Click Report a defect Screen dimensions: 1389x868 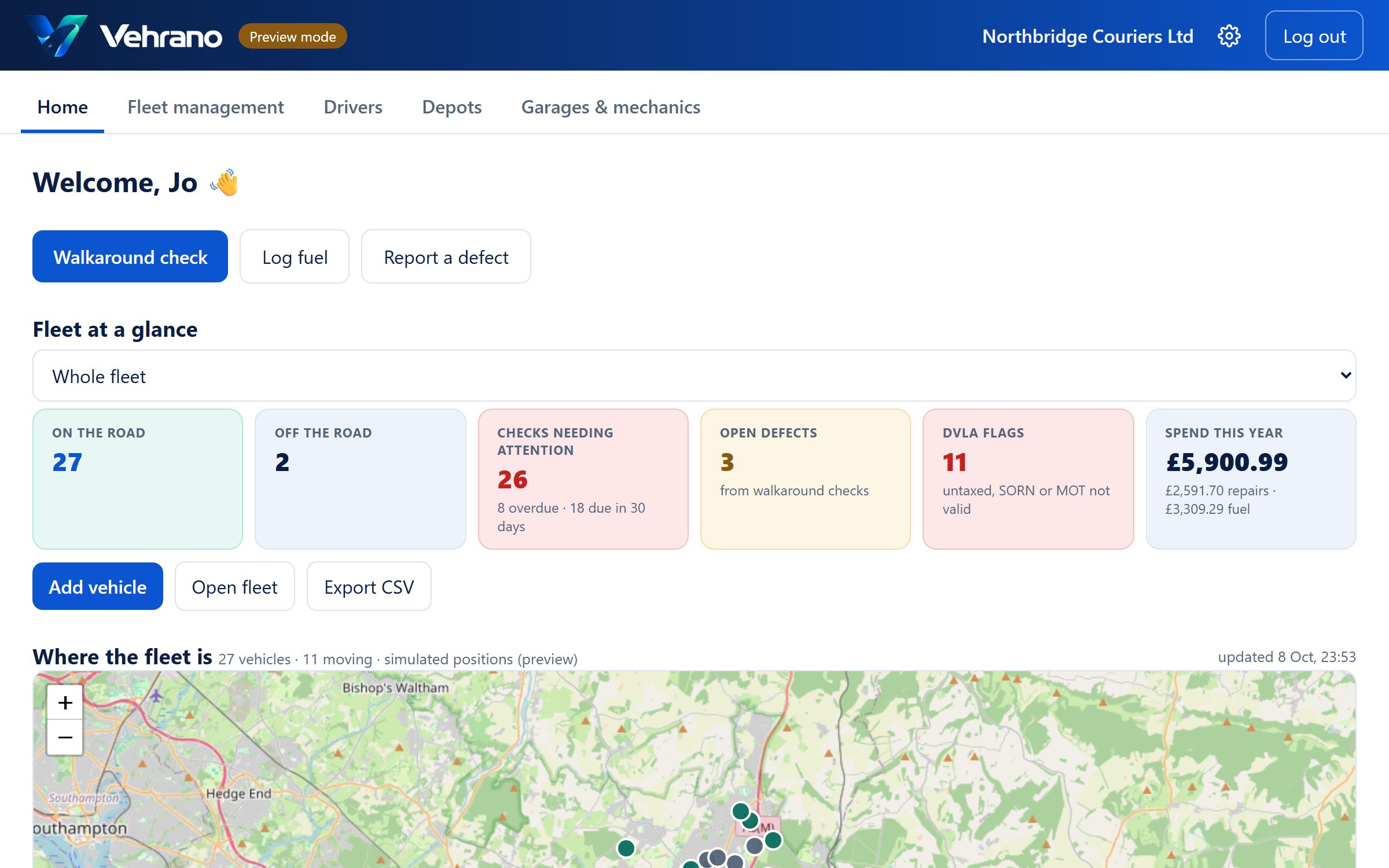point(446,256)
